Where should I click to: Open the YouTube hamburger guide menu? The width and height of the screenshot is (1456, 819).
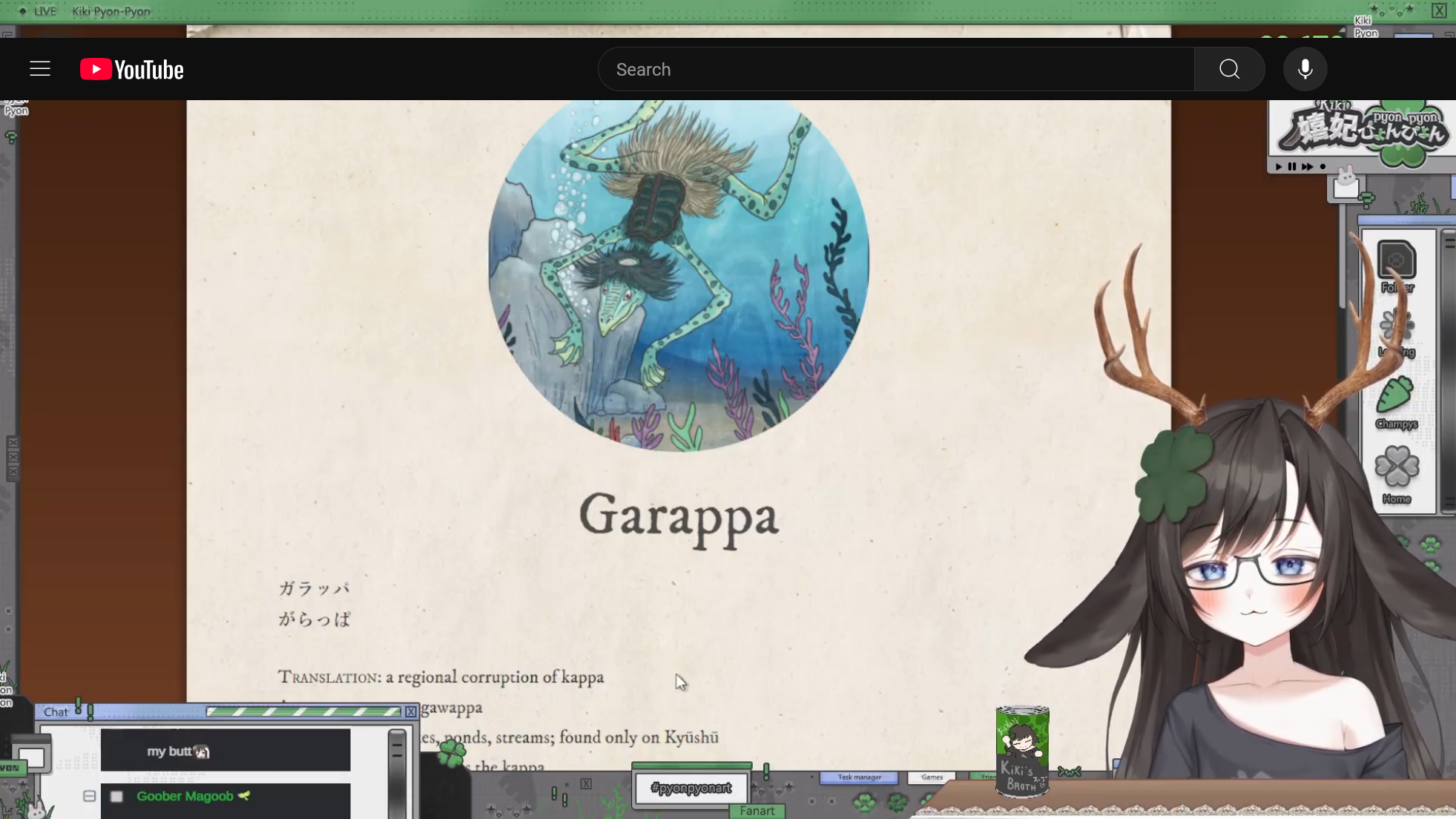tap(40, 69)
